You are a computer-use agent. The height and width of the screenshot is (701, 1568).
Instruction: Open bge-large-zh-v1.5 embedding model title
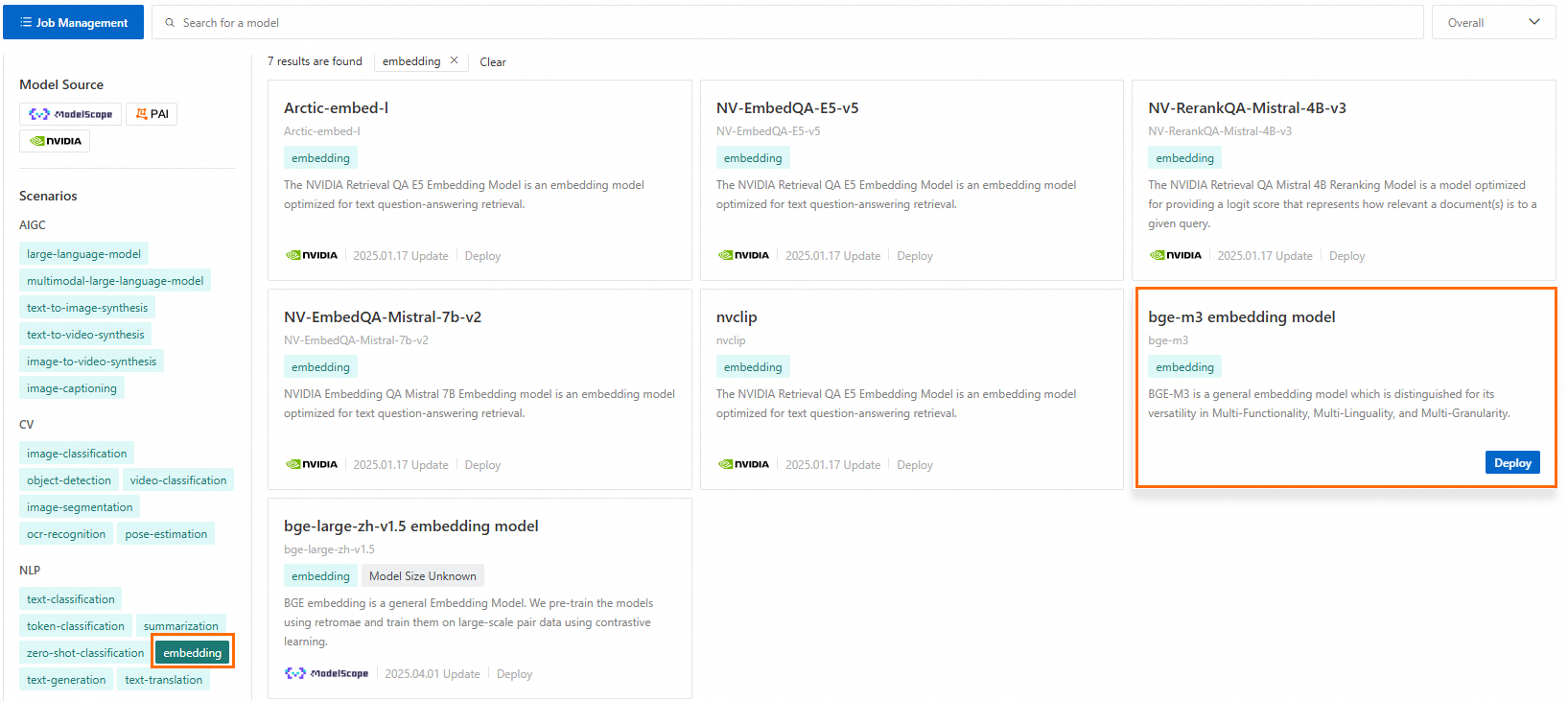(x=411, y=526)
